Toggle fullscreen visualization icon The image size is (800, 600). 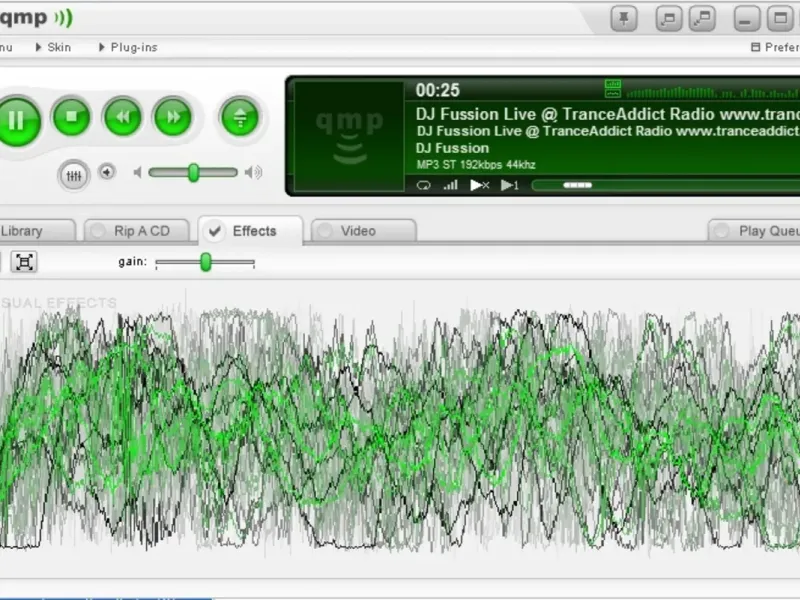pos(24,262)
